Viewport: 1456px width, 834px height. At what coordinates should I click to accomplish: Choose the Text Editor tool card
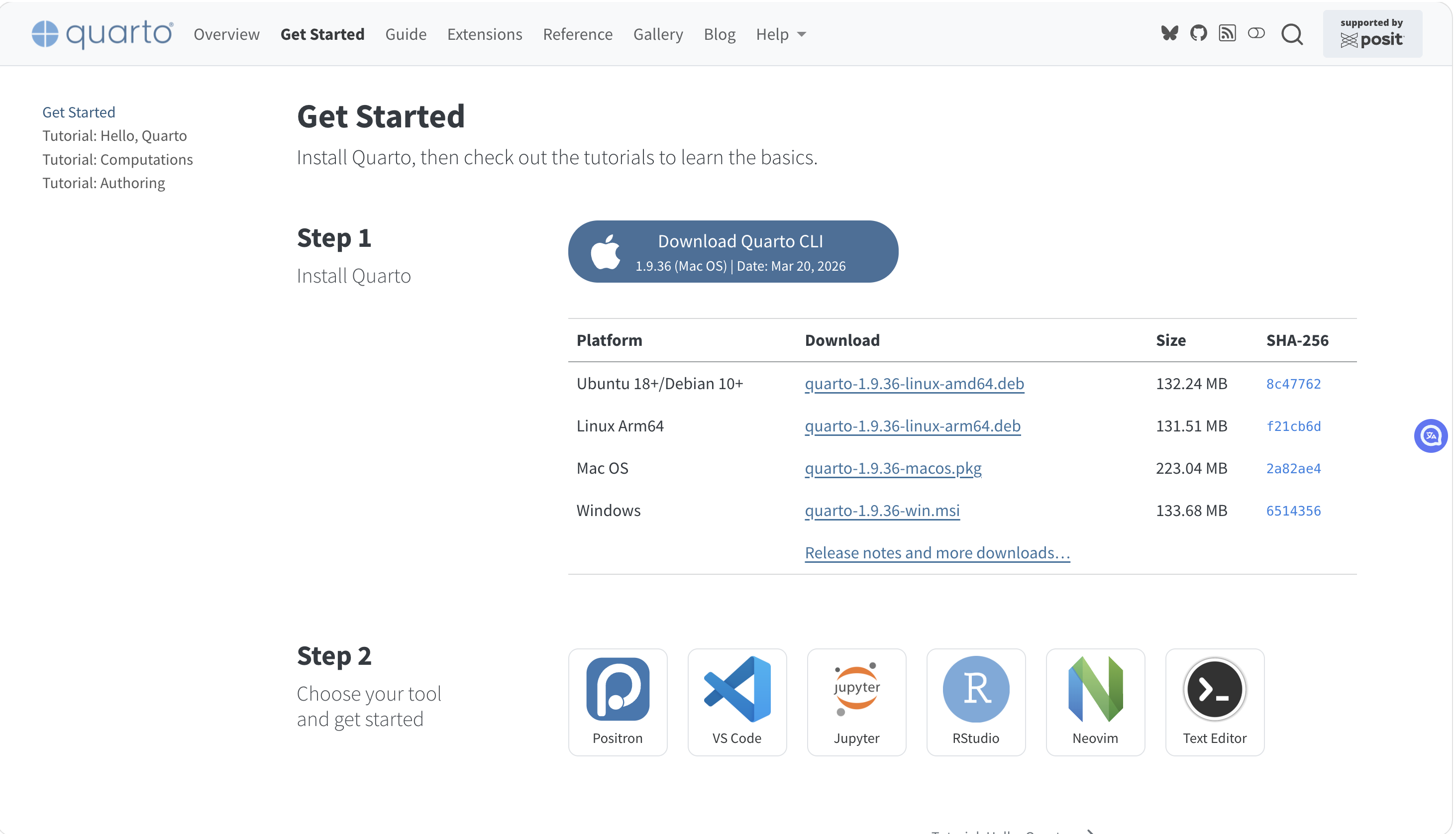coord(1214,702)
